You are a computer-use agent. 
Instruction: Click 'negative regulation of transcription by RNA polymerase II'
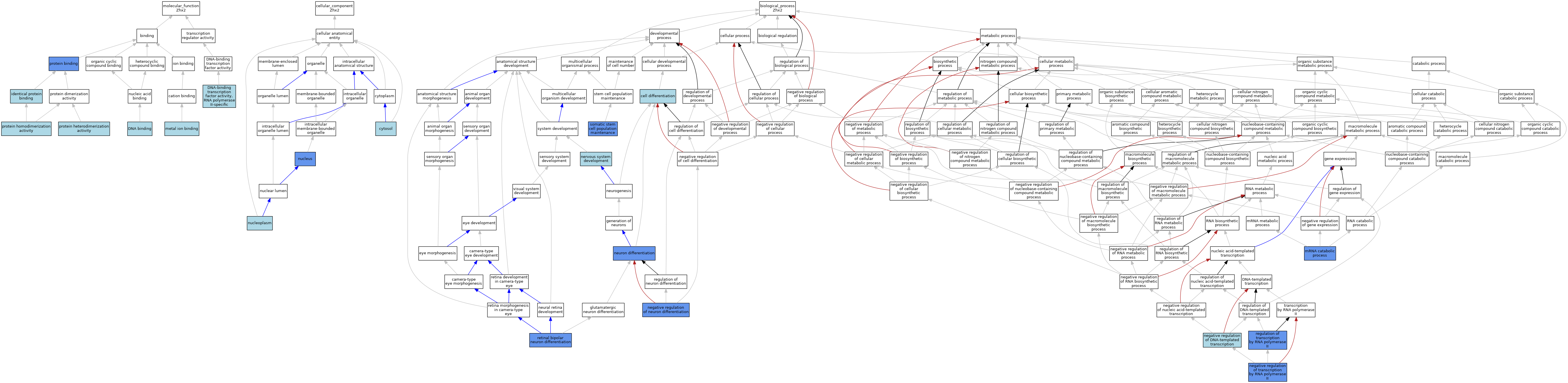(1267, 373)
